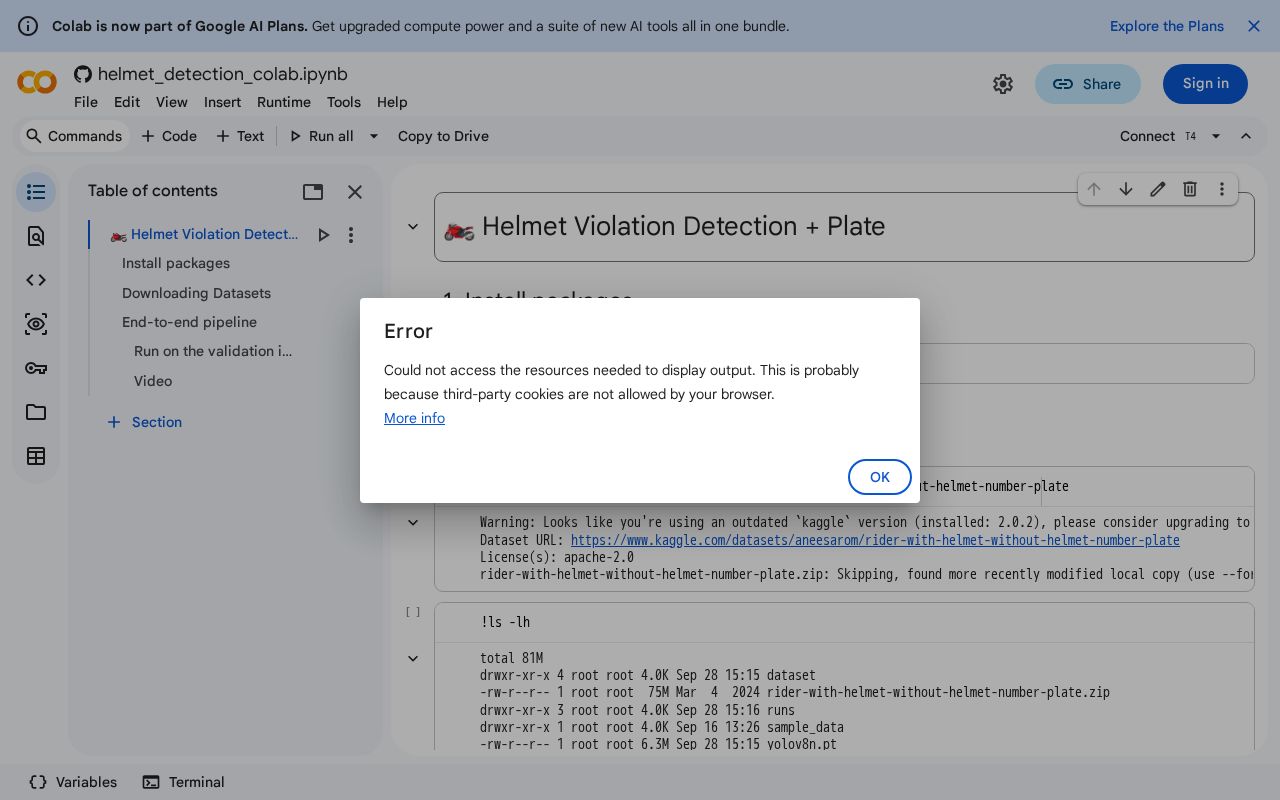The image size is (1280, 800).
Task: Open the Data explorer eye icon
Action: pyautogui.click(x=36, y=324)
